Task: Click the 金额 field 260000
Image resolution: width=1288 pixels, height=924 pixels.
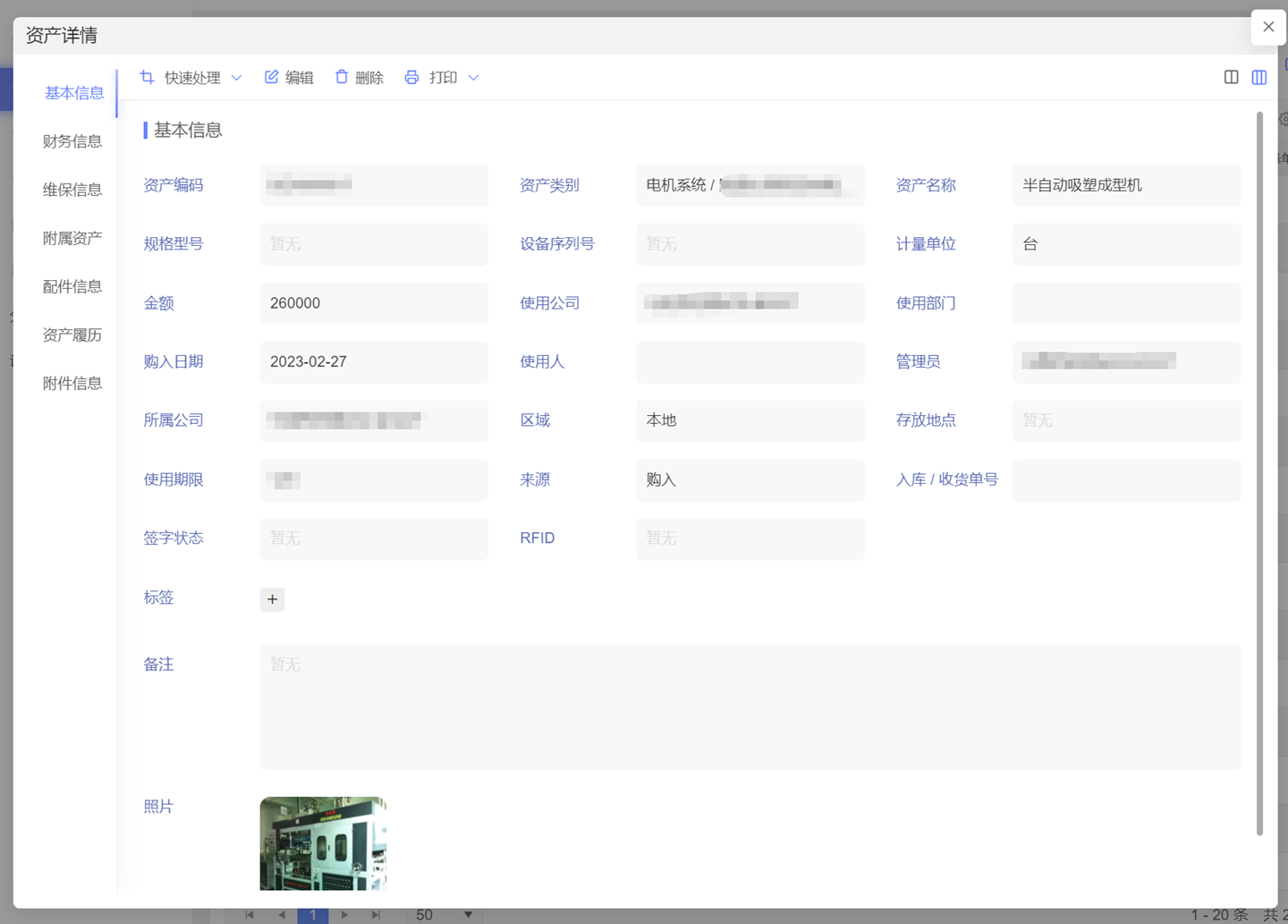Action: coord(374,303)
